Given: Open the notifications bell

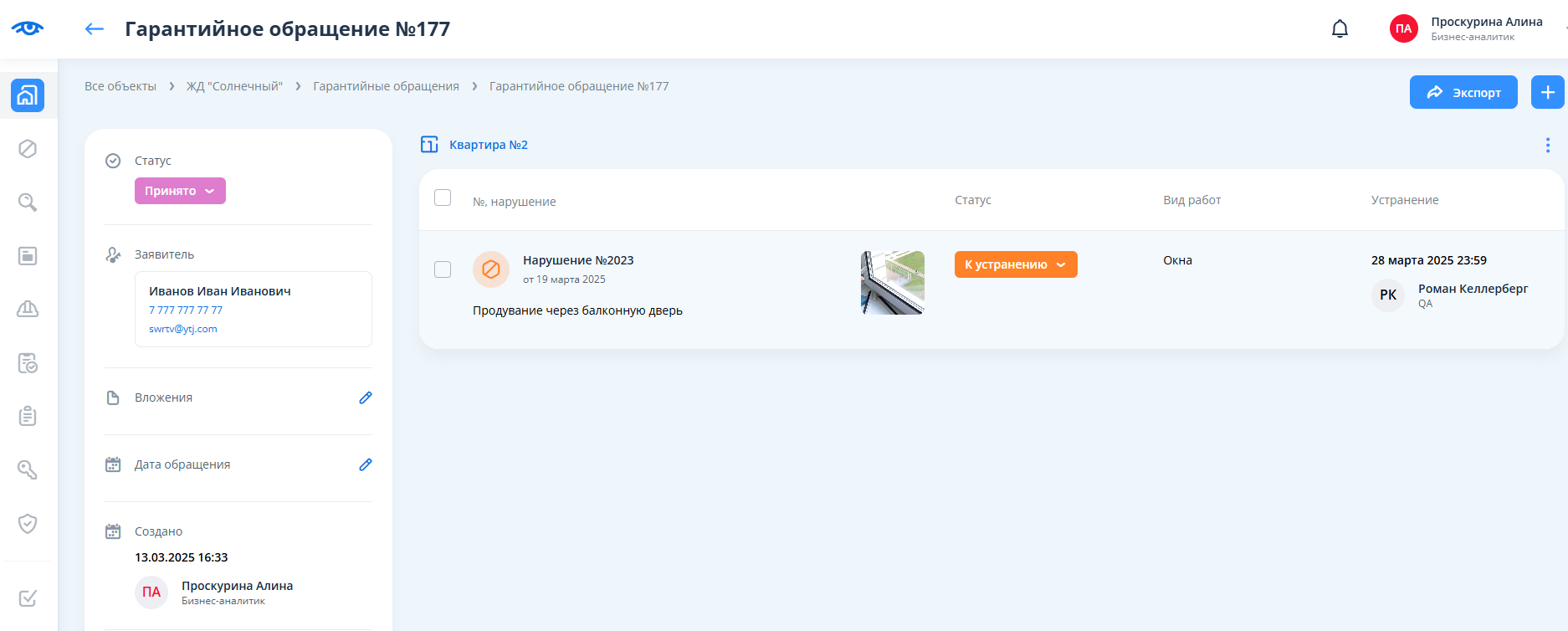Looking at the screenshot, I should tap(1340, 29).
